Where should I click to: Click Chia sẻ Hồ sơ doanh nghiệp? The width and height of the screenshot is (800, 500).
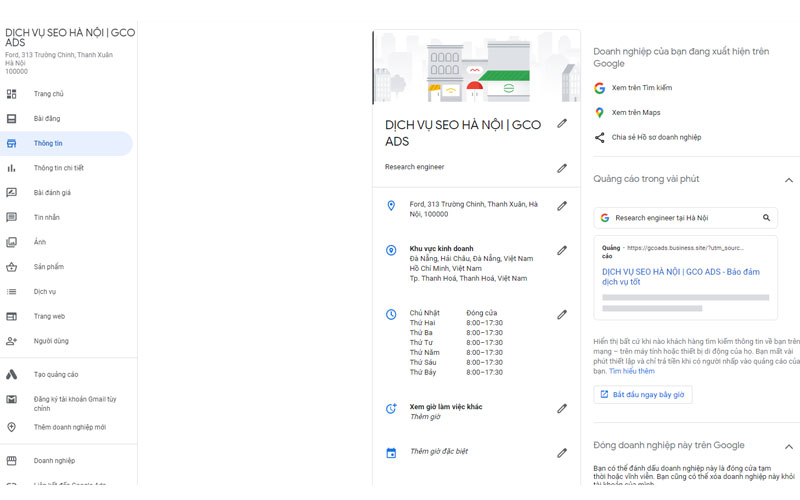655,138
